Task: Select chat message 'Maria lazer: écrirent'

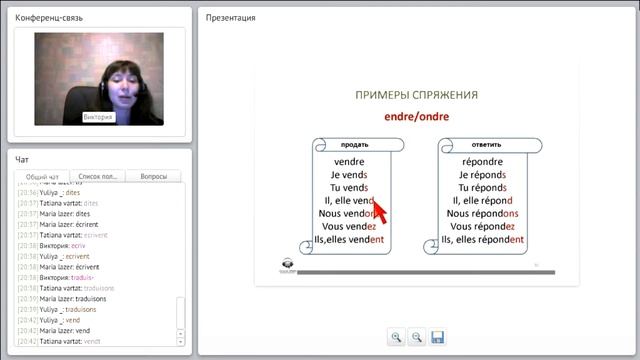Action: point(58,224)
